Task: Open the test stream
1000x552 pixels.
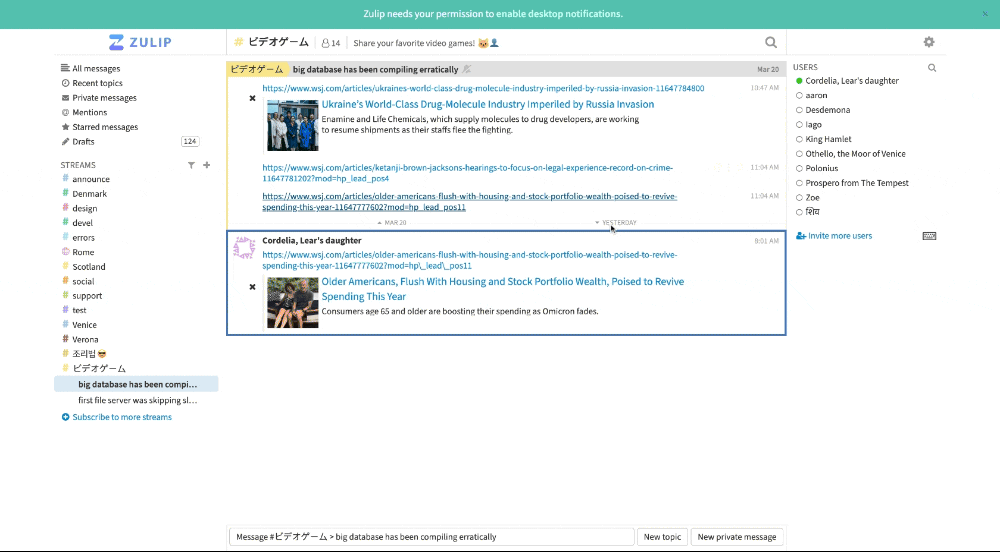Action: pyautogui.click(x=79, y=310)
